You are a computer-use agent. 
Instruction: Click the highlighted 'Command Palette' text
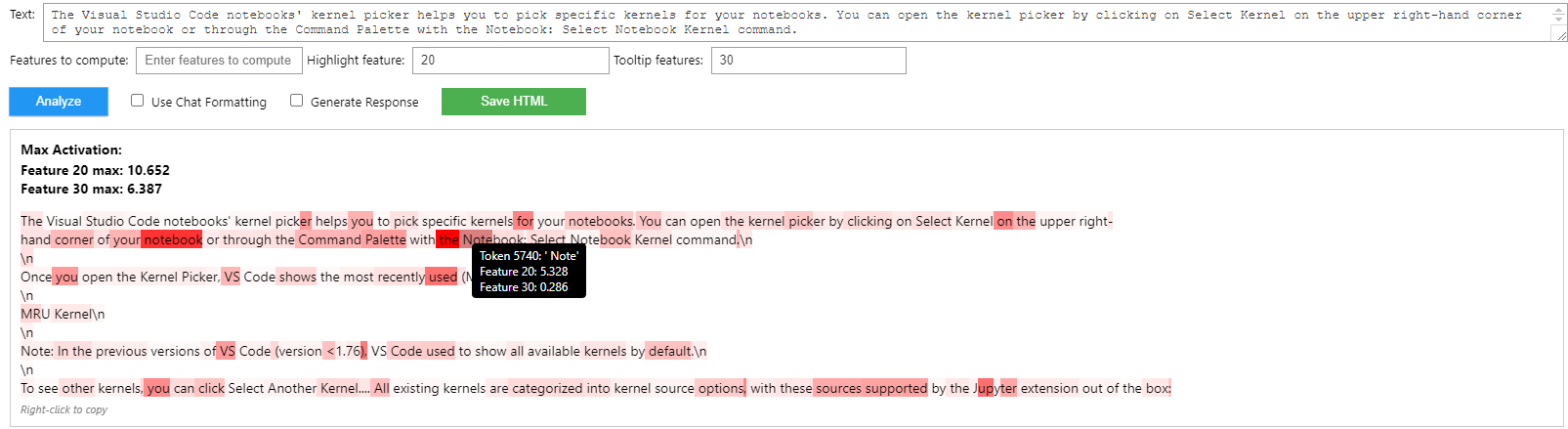(x=352, y=240)
